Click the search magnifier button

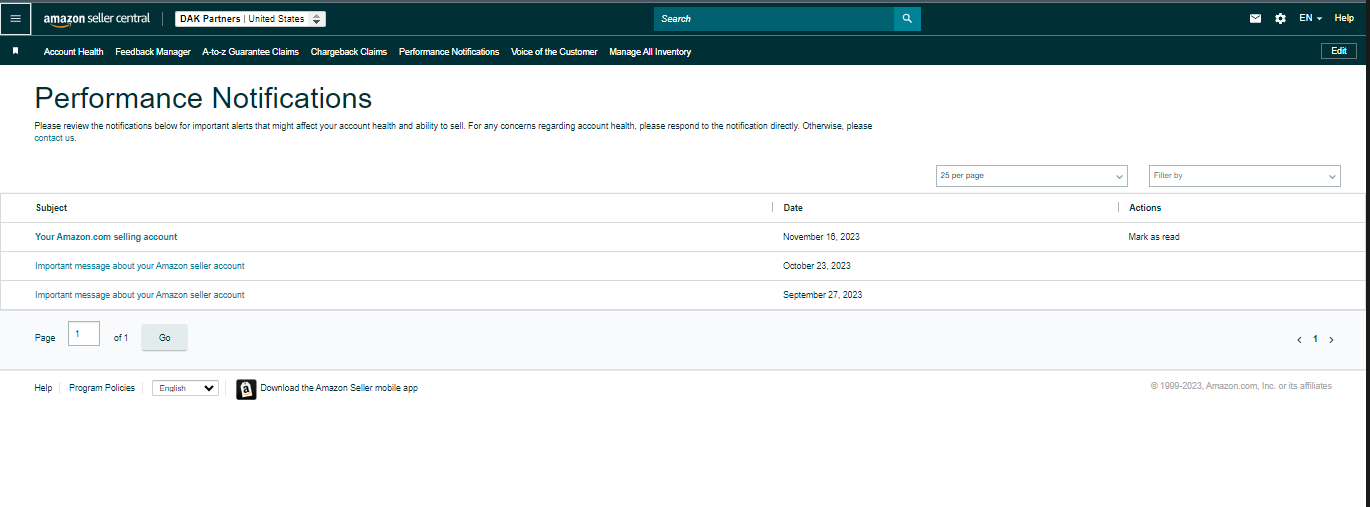tap(907, 18)
